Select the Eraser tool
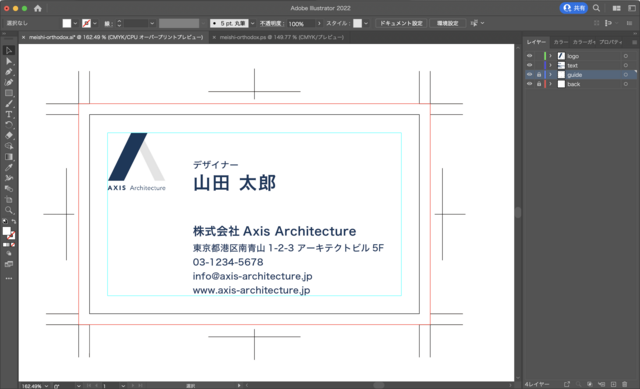 click(9, 136)
